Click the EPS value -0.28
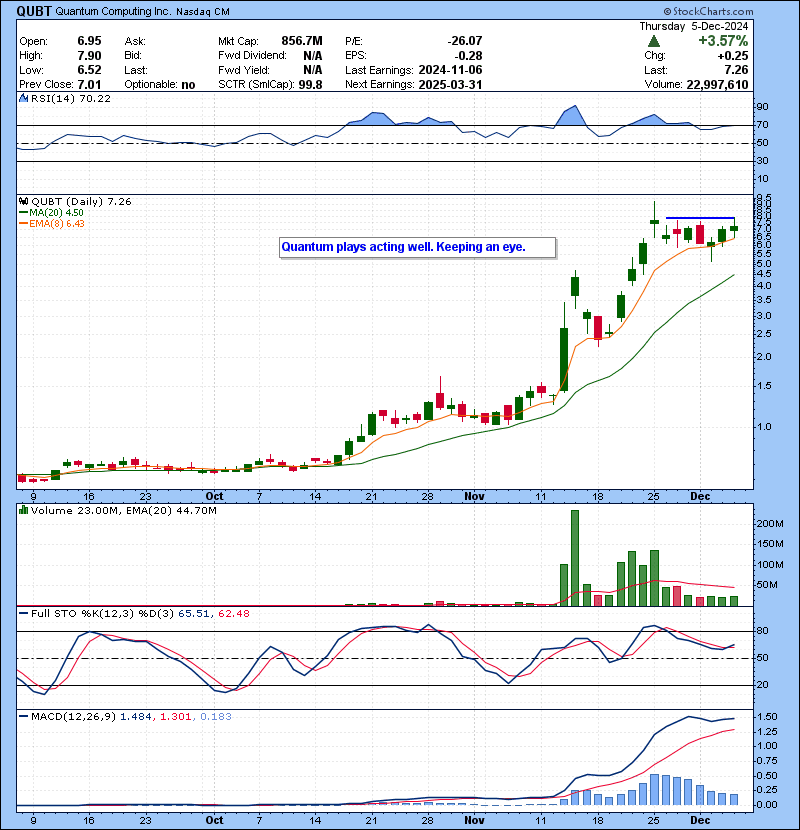 (x=468, y=56)
